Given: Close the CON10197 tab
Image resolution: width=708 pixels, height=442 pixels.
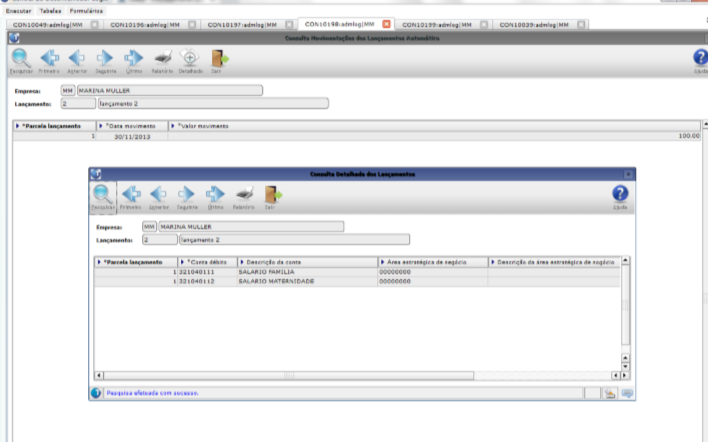Looking at the screenshot, I should [289, 24].
